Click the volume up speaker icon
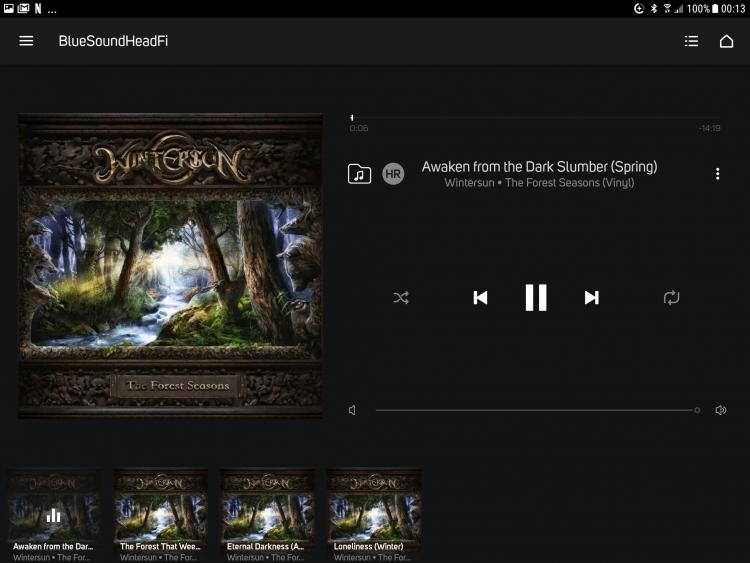 pos(720,410)
